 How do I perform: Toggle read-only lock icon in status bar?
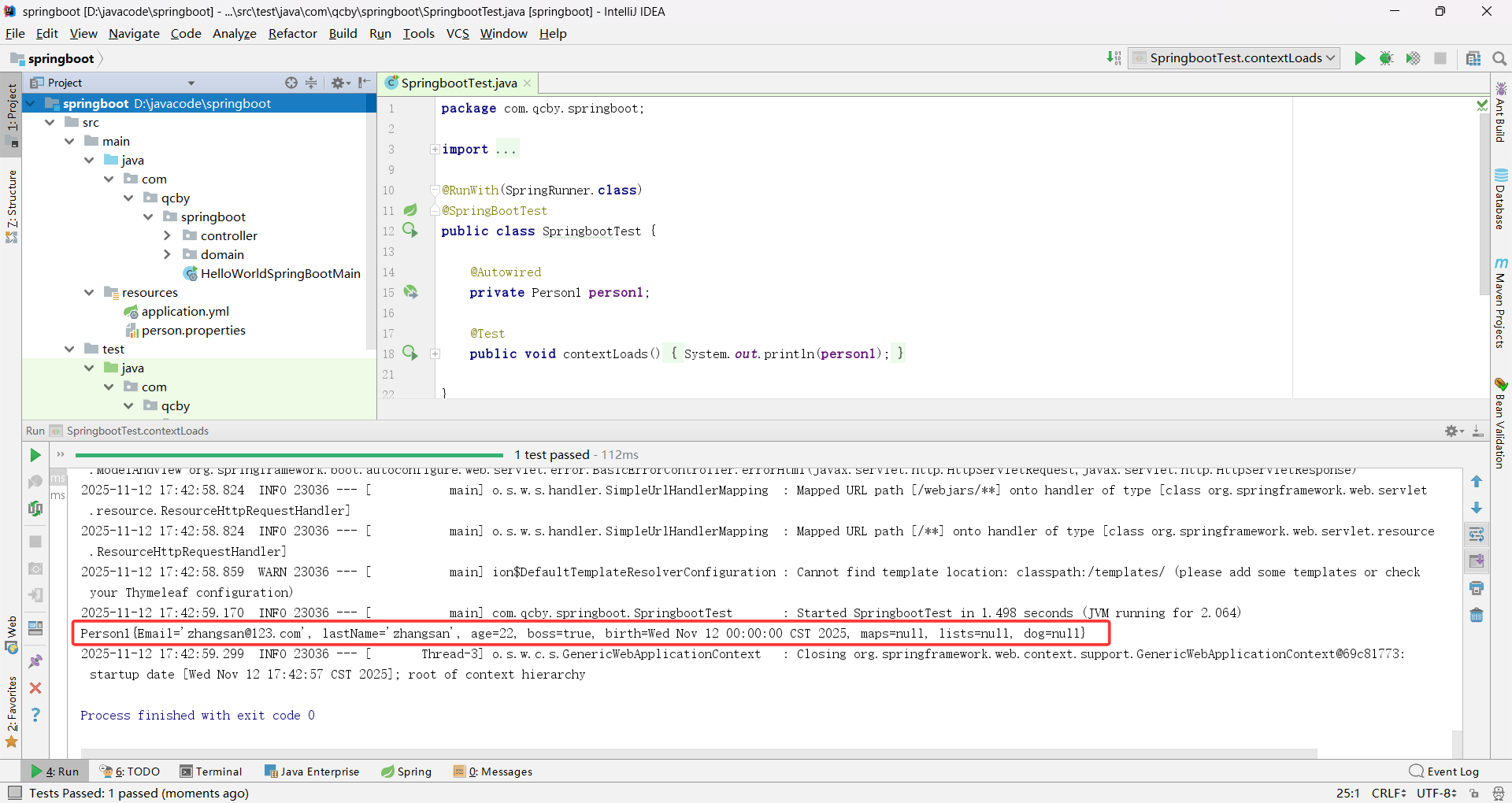[1474, 794]
